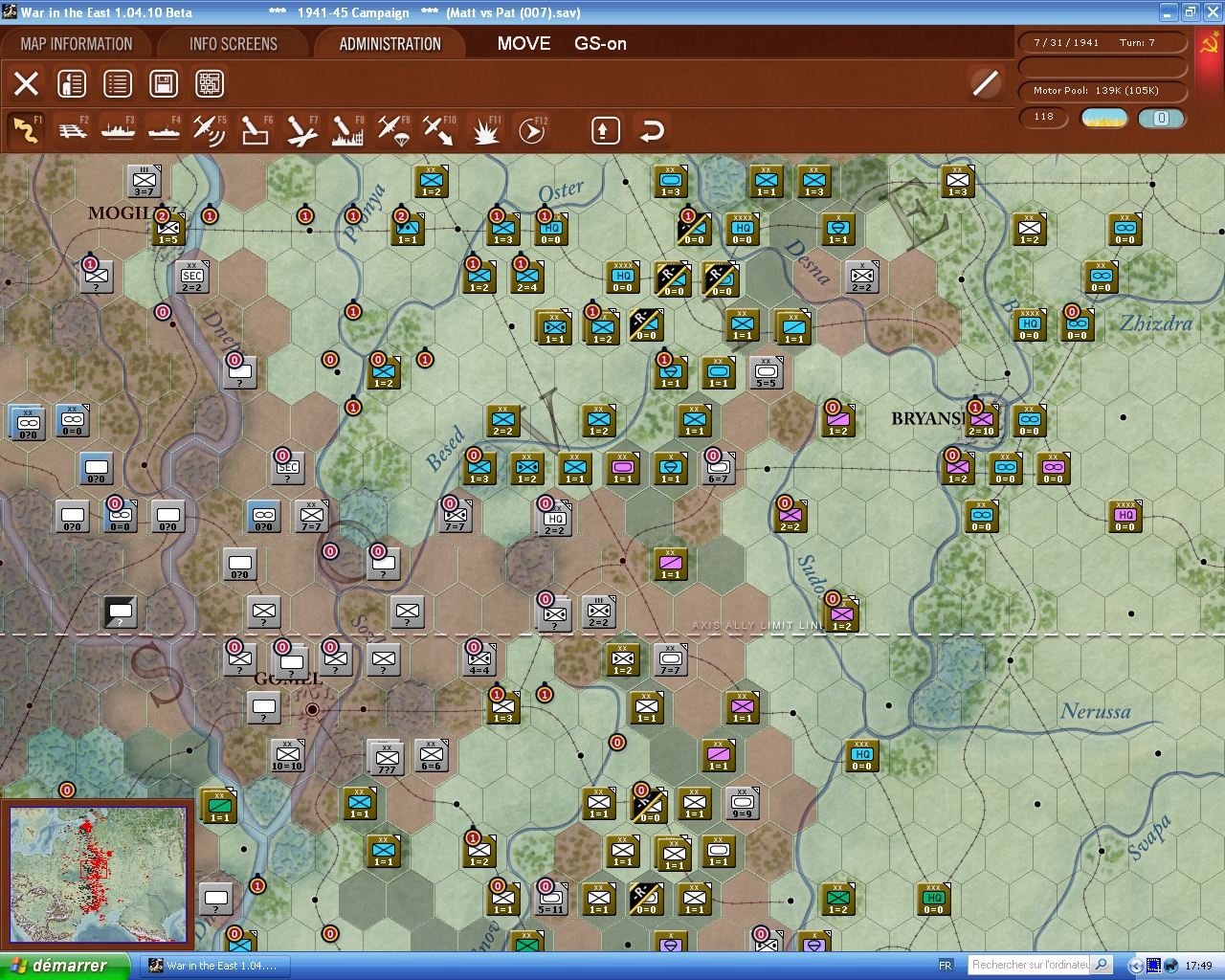
Task: Select the purple XXXX HQ unit
Action: 1125,515
